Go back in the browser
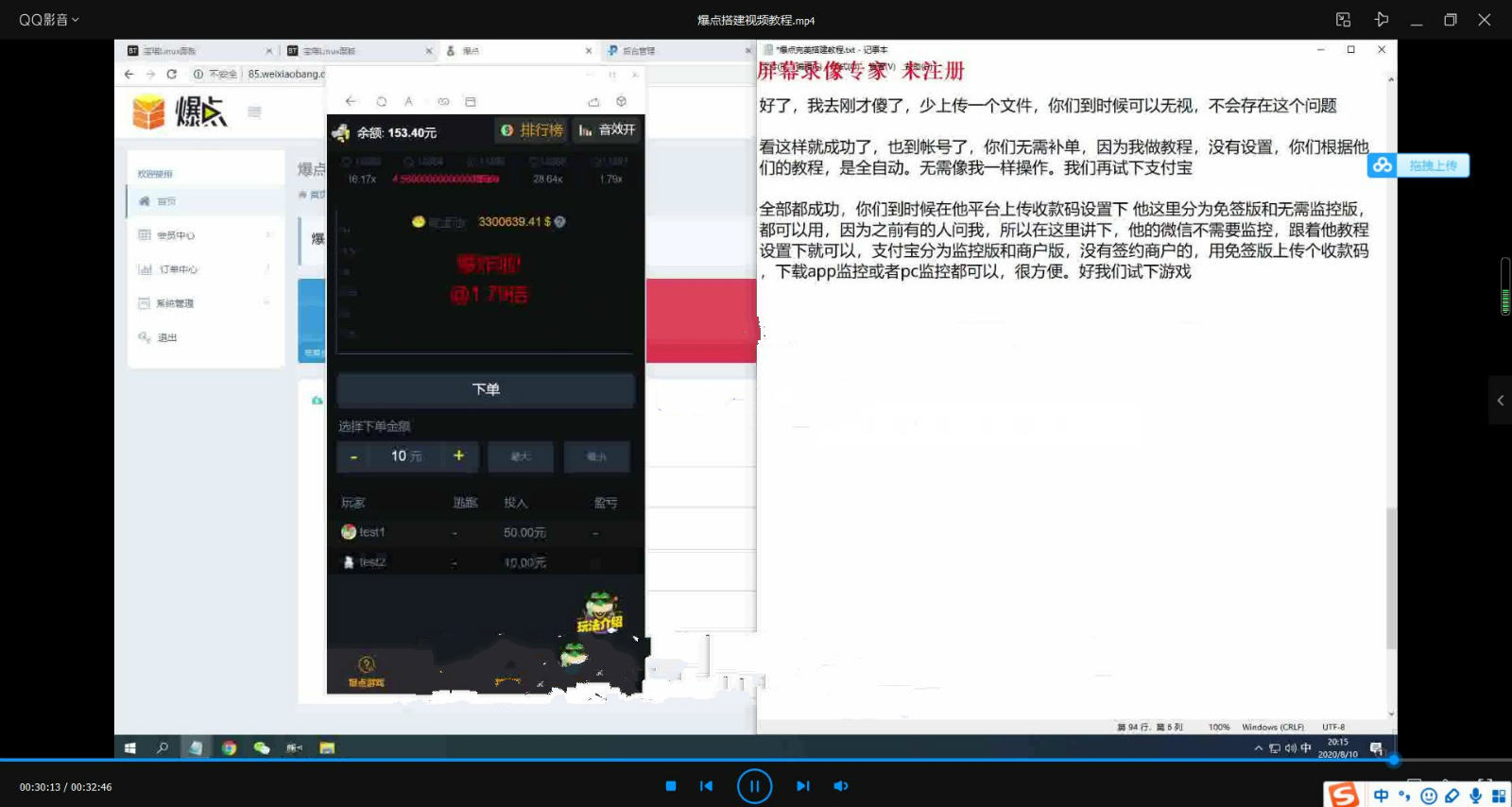The width and height of the screenshot is (1512, 807). [x=129, y=74]
